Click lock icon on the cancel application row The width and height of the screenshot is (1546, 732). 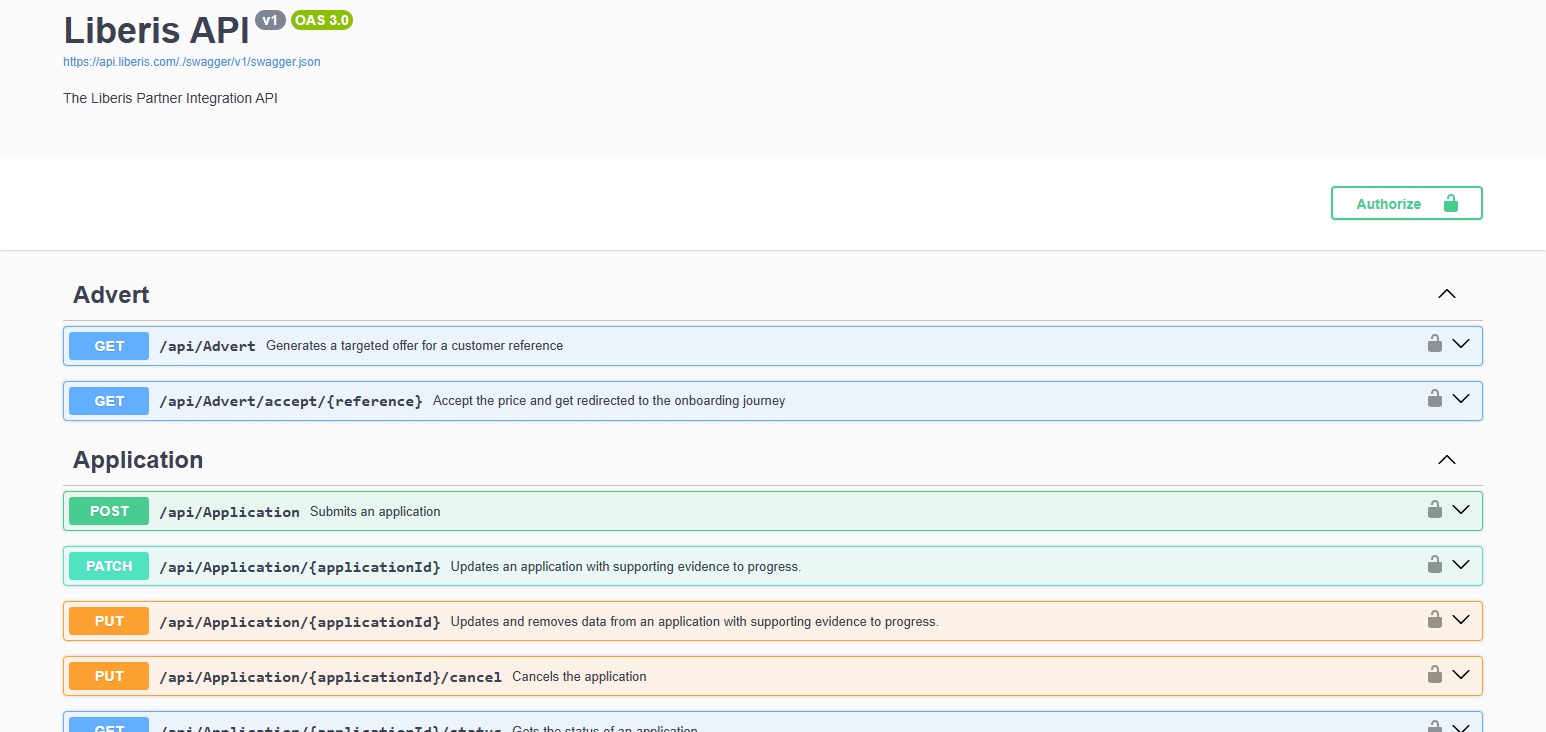(1434, 674)
